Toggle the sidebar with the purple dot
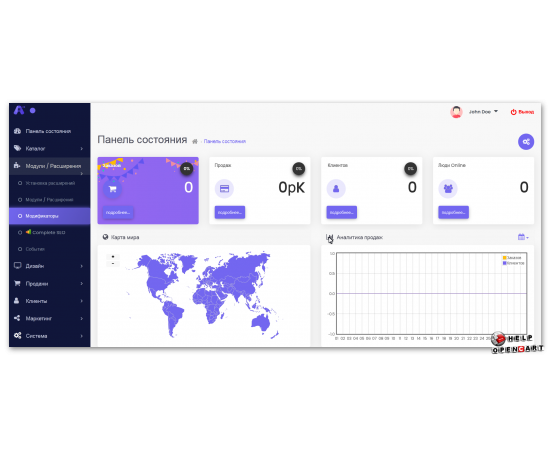Screen dimensions: 550x450 (33, 110)
